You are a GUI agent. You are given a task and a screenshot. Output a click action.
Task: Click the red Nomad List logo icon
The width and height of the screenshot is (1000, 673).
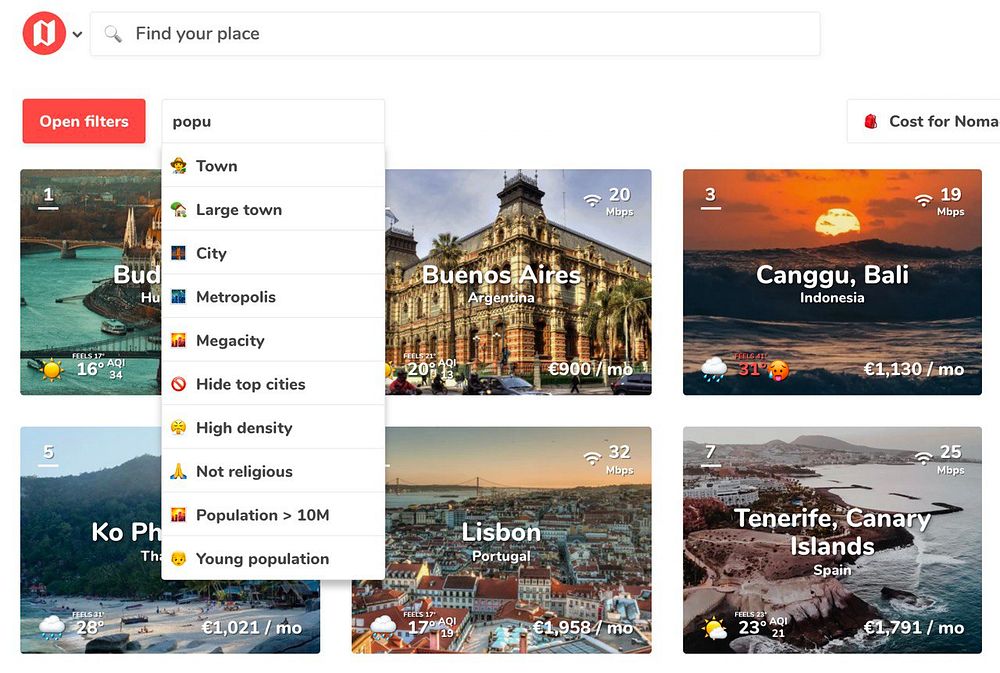(44, 33)
